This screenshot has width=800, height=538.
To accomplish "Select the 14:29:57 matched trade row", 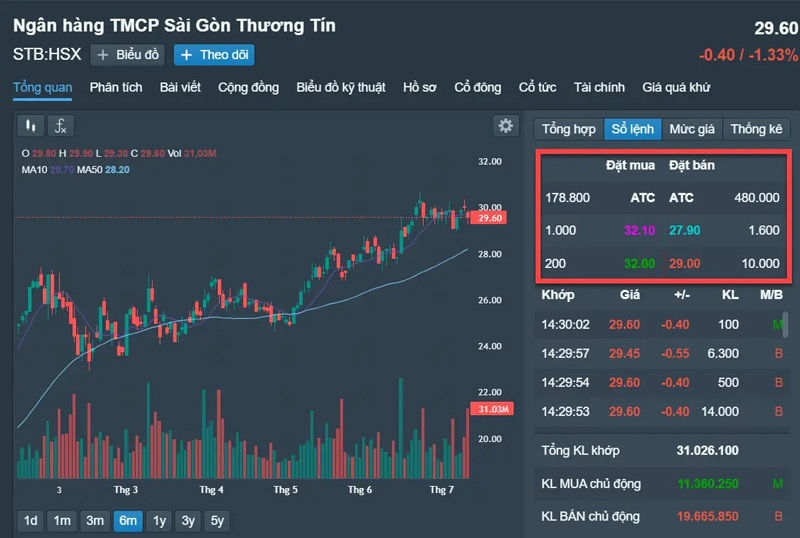I will click(x=662, y=353).
